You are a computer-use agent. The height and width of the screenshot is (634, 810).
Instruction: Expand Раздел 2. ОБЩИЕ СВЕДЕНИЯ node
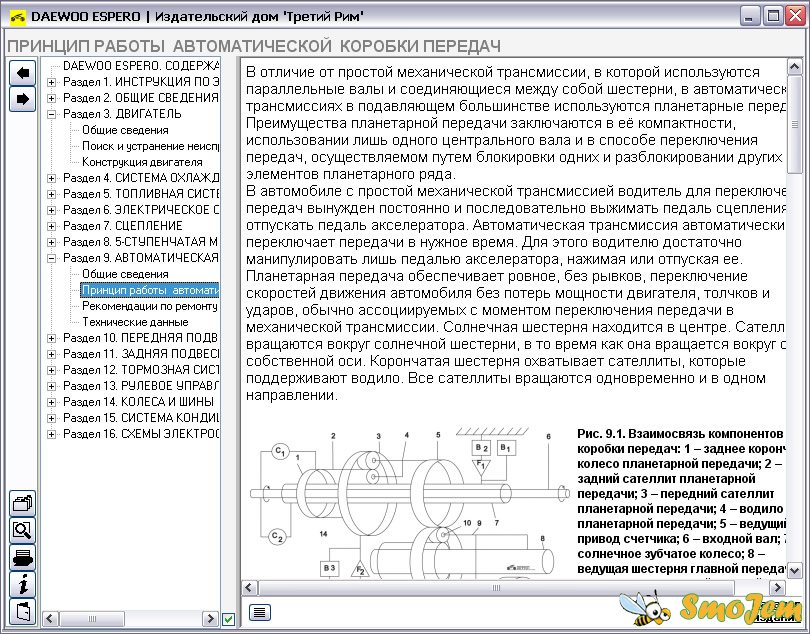[x=51, y=98]
